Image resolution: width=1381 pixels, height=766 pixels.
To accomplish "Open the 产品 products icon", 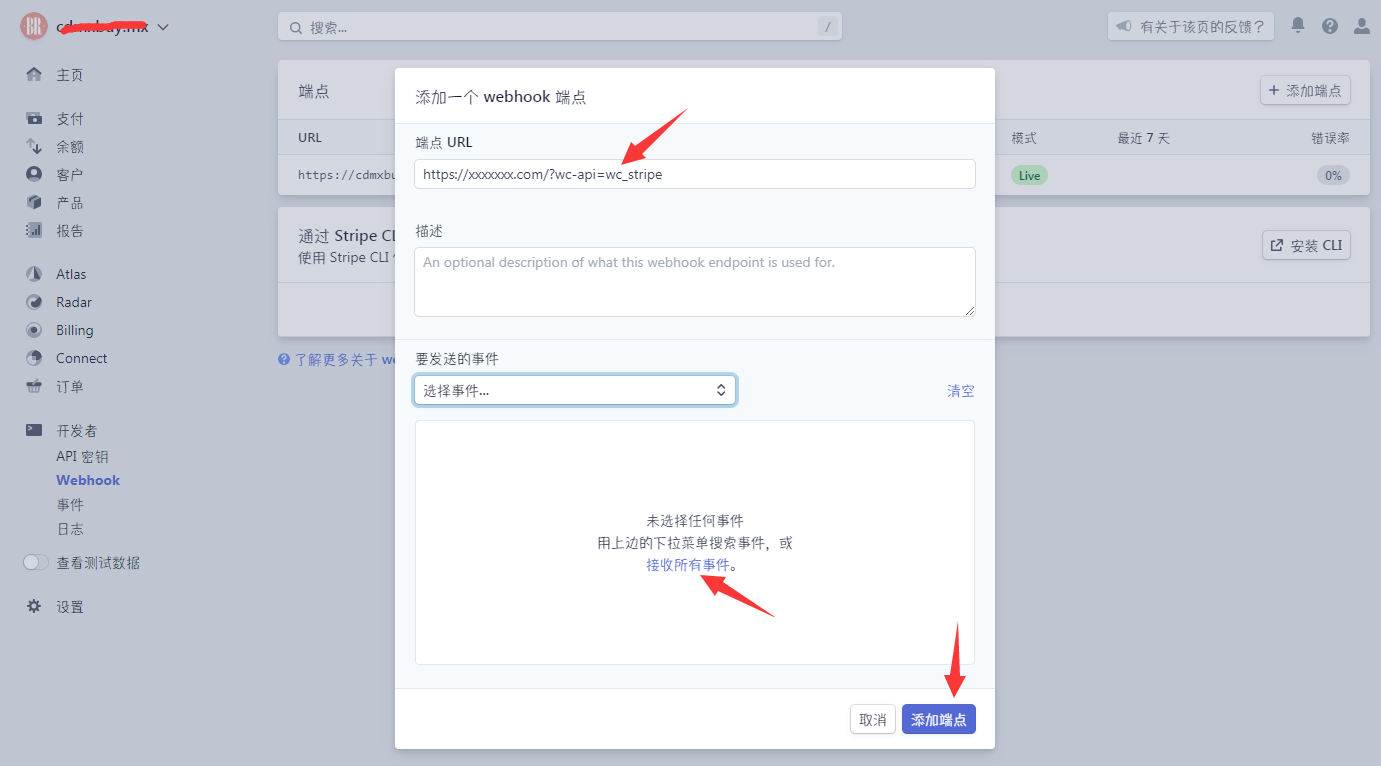I will tap(34, 203).
